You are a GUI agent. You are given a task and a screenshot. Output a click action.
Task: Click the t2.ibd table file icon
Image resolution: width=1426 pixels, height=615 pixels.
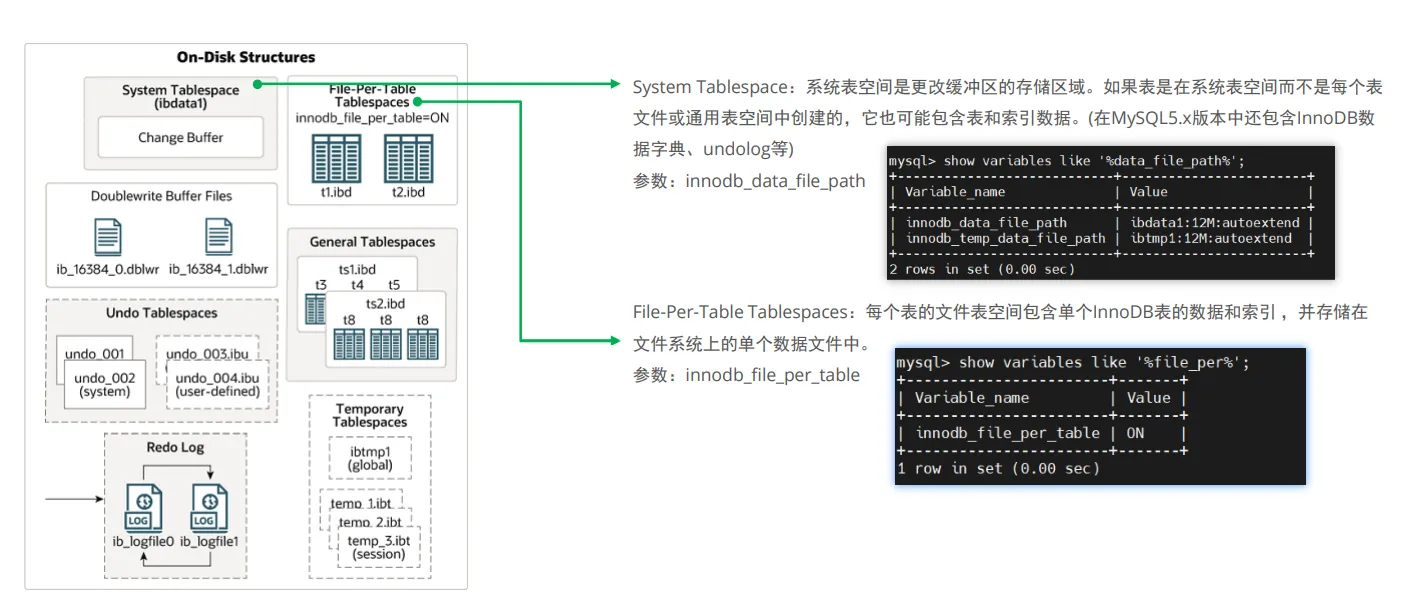coord(408,158)
